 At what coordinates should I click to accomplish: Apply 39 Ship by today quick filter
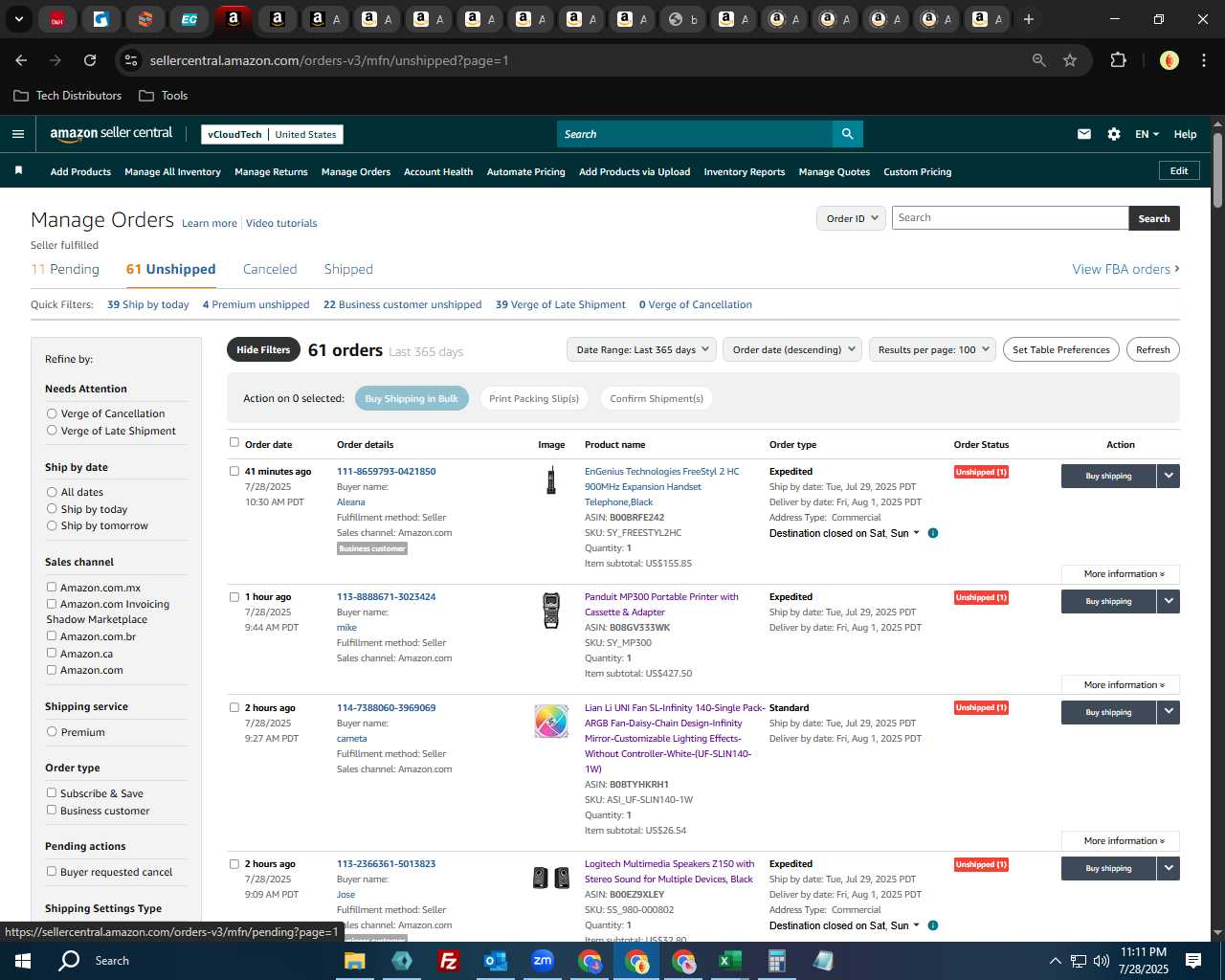[x=148, y=304]
